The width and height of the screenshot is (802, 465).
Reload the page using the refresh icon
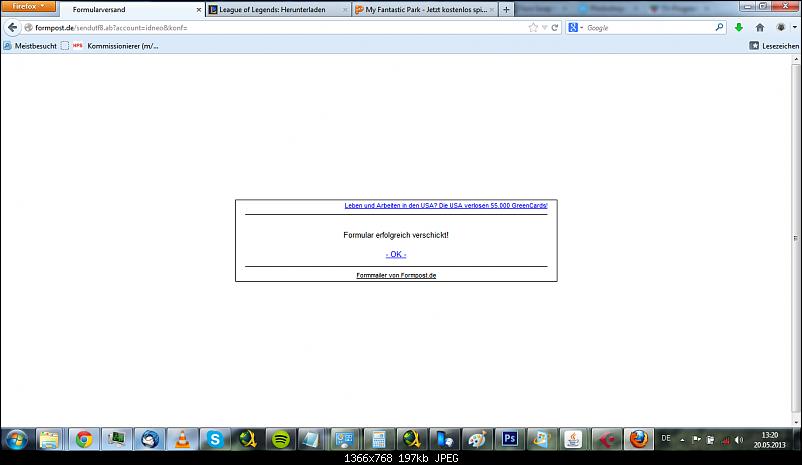(x=555, y=27)
